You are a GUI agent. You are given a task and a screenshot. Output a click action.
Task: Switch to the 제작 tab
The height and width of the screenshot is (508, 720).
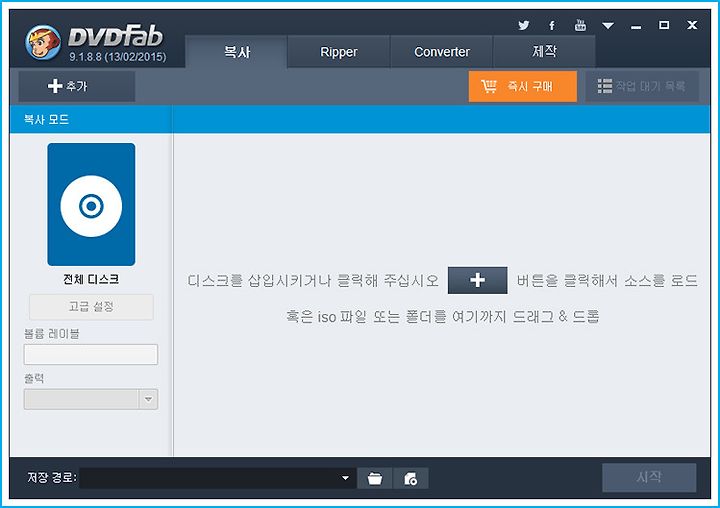tap(544, 52)
